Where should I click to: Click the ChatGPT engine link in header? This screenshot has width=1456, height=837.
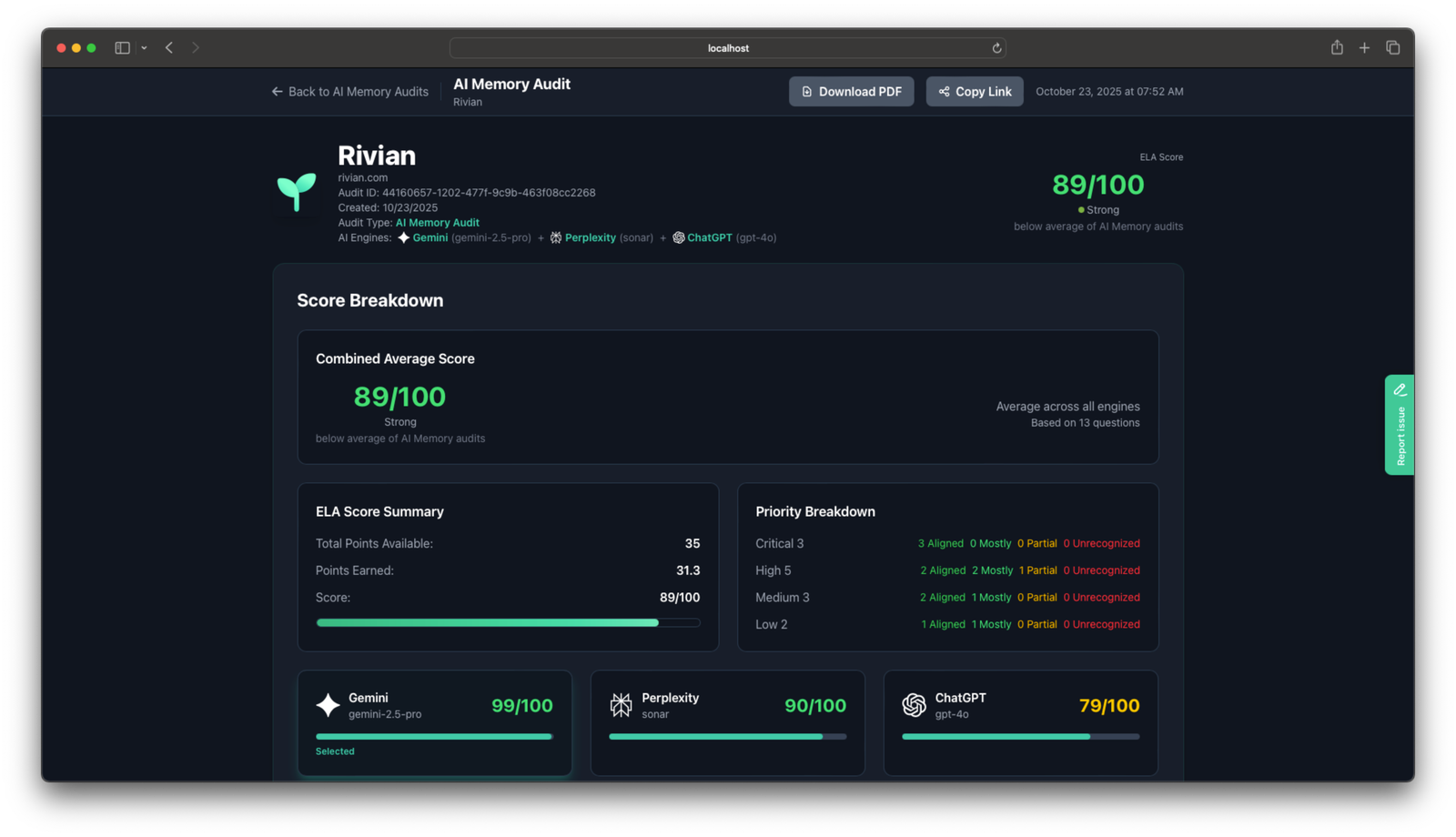coord(709,237)
